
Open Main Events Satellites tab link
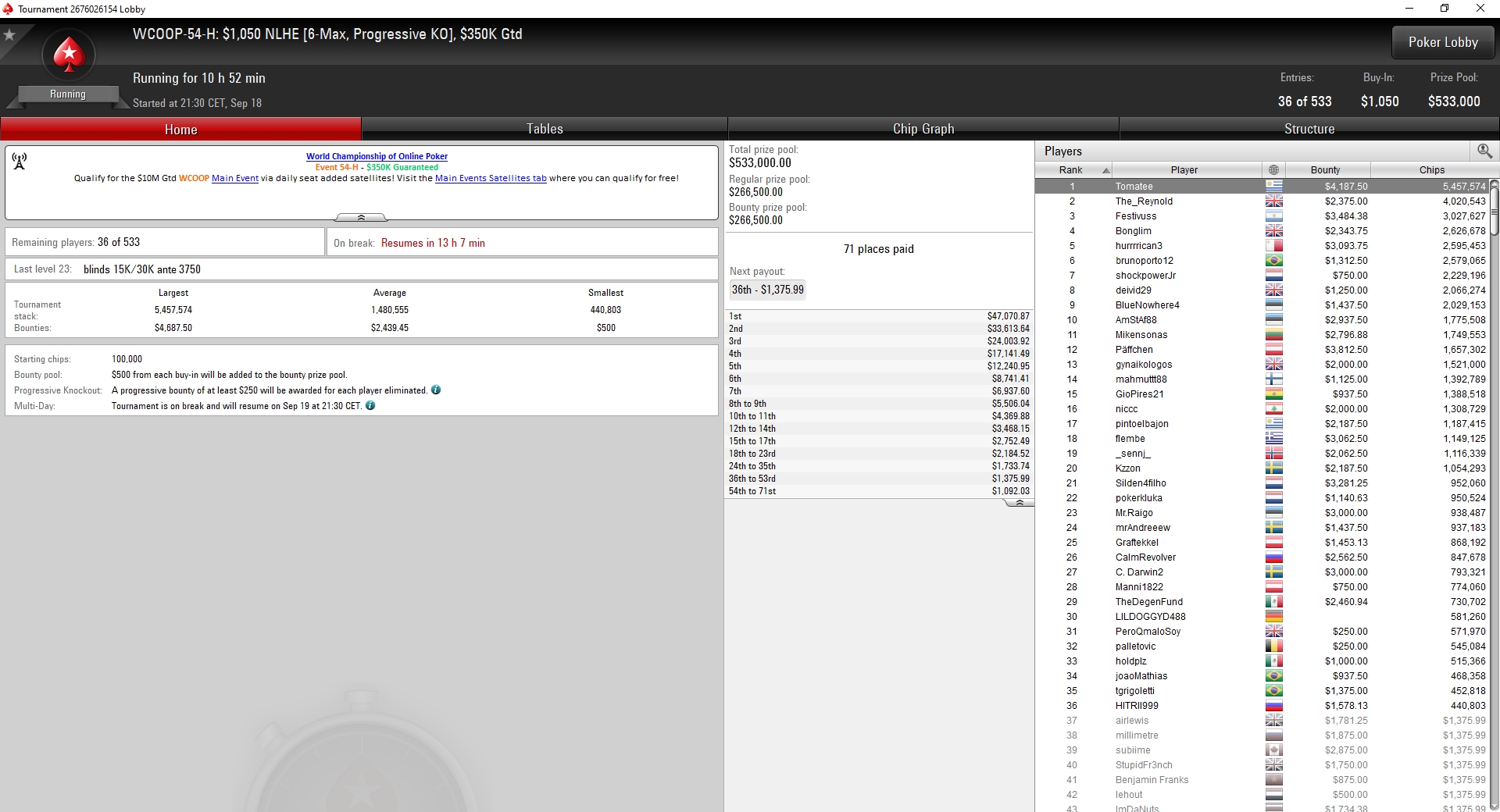[x=491, y=178]
